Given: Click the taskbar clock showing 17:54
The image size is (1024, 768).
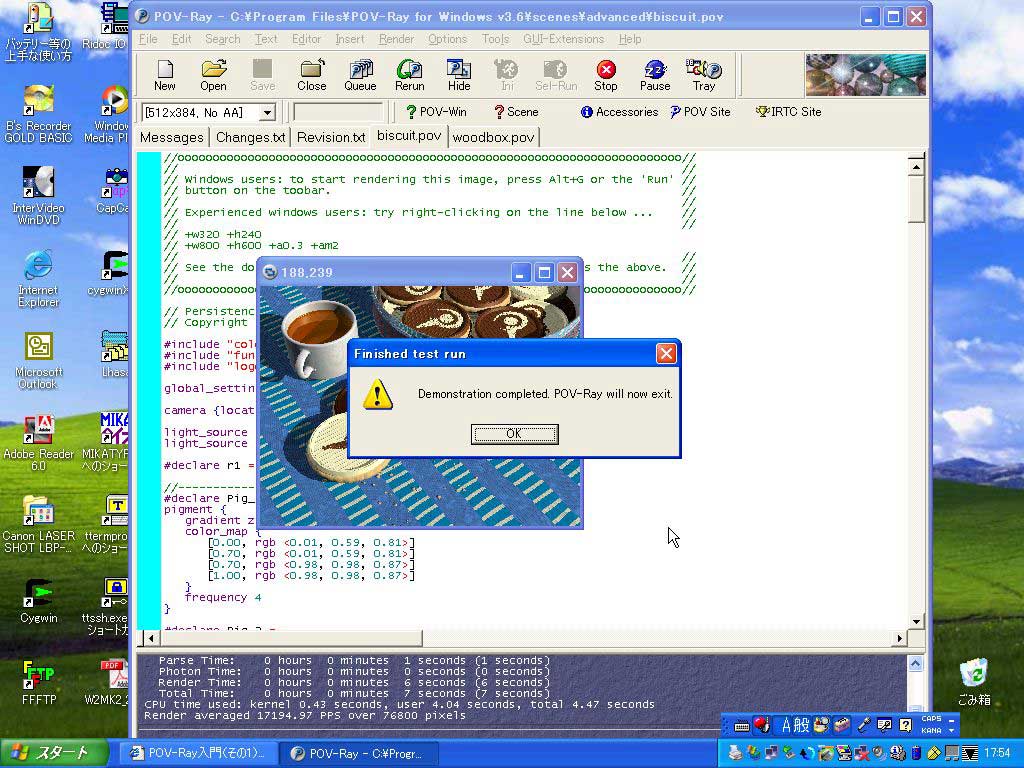Looking at the screenshot, I should click(996, 753).
